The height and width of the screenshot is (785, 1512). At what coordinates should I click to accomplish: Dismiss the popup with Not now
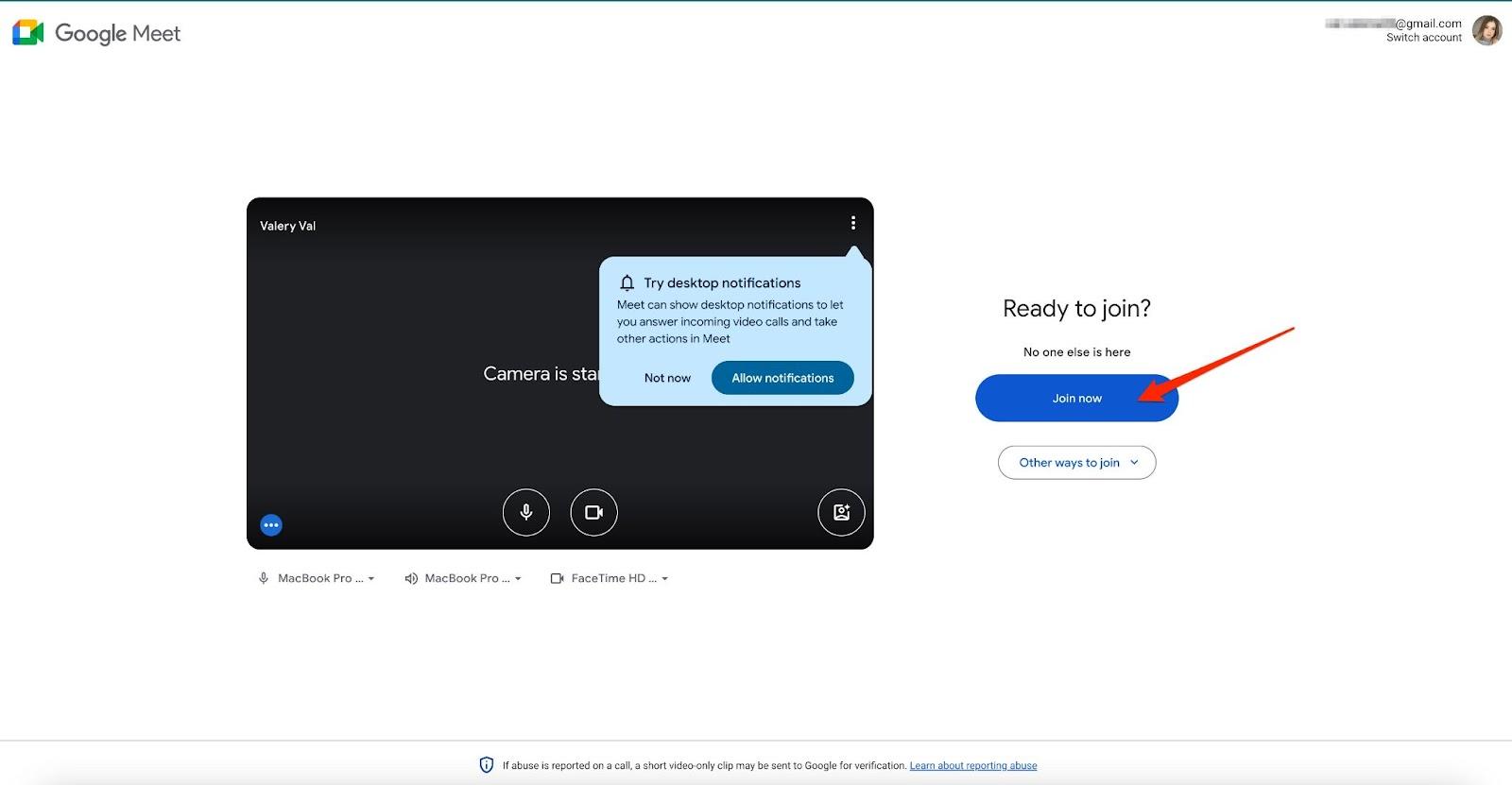tap(667, 378)
